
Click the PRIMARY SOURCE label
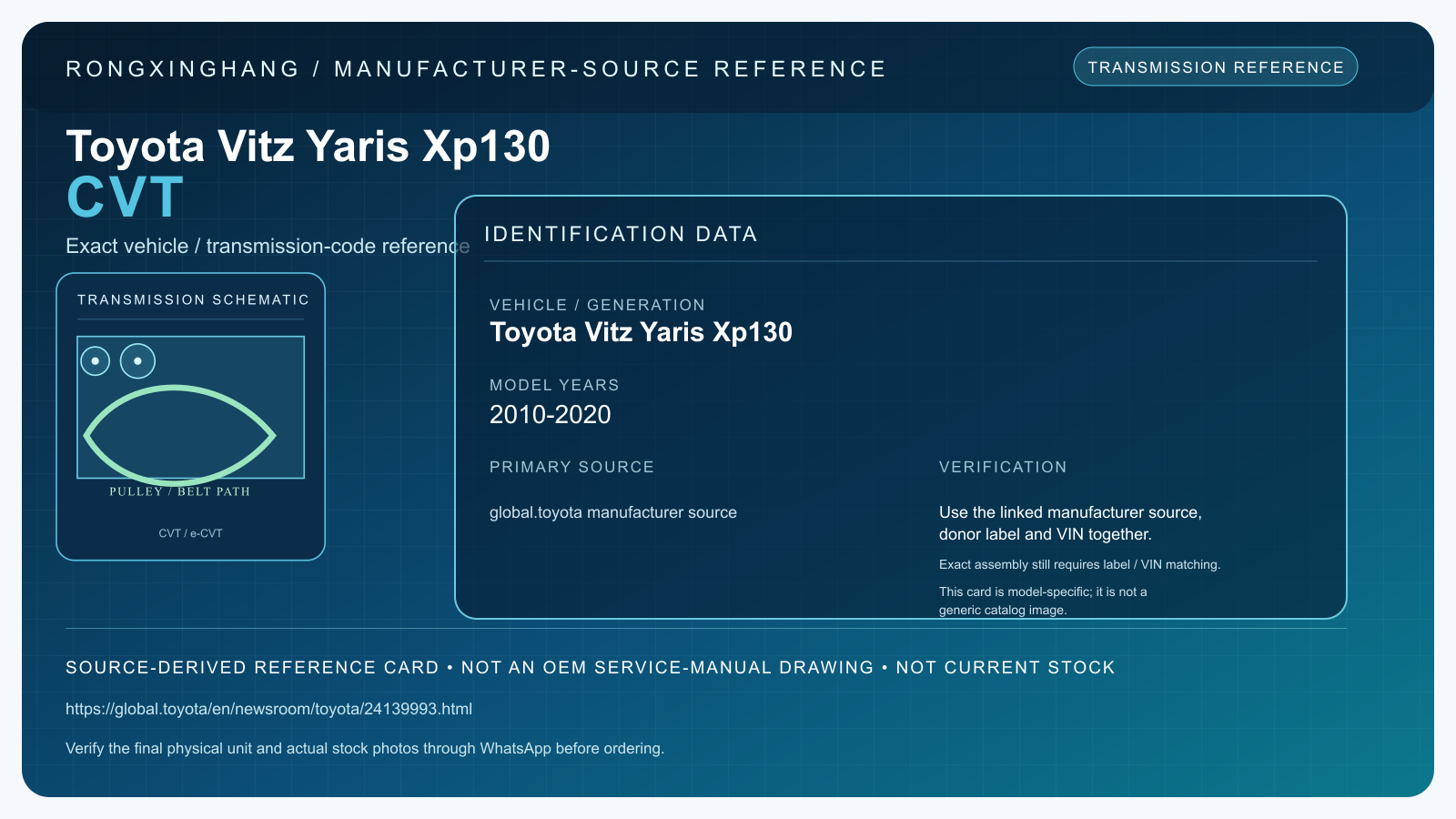571,467
